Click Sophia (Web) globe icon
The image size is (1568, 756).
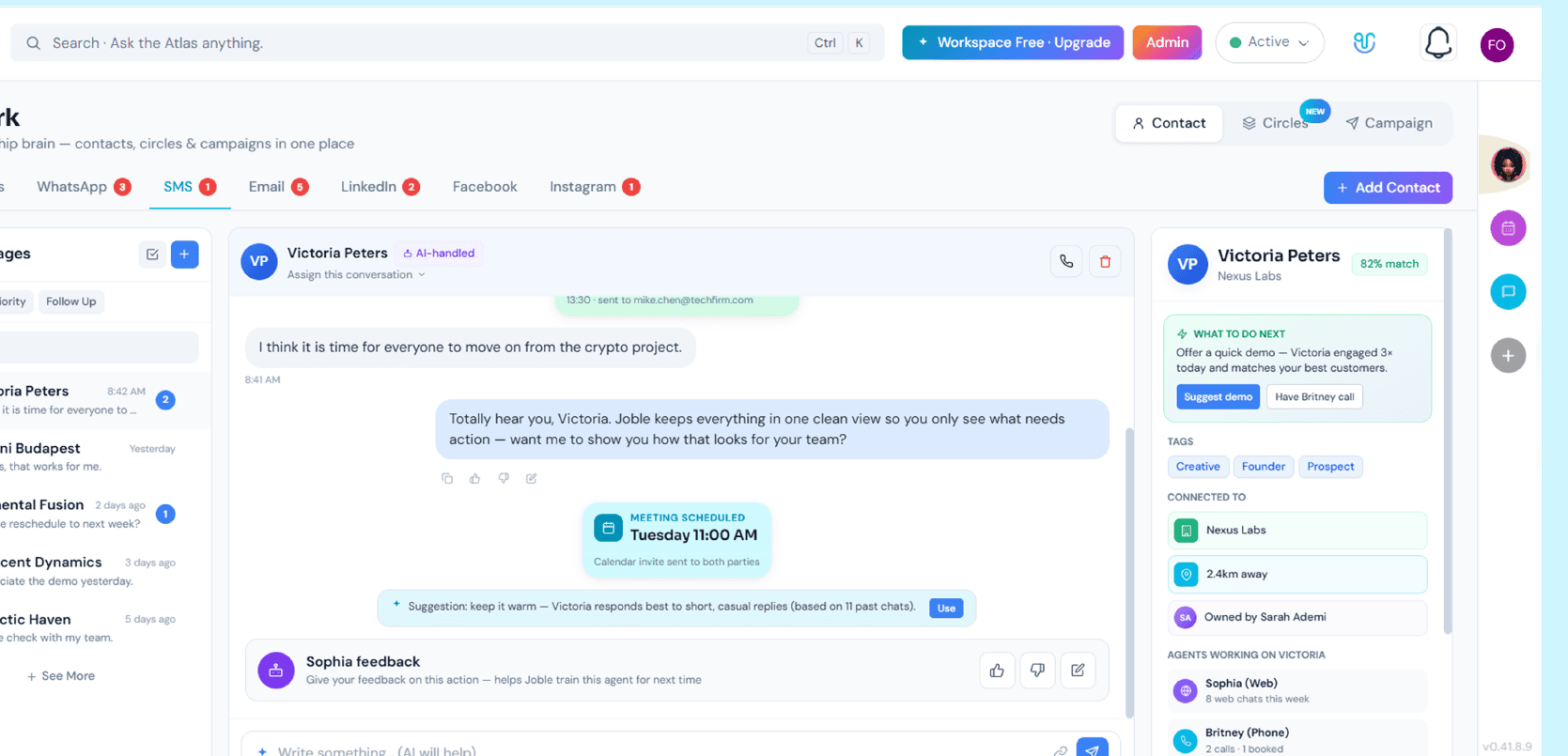[1186, 691]
